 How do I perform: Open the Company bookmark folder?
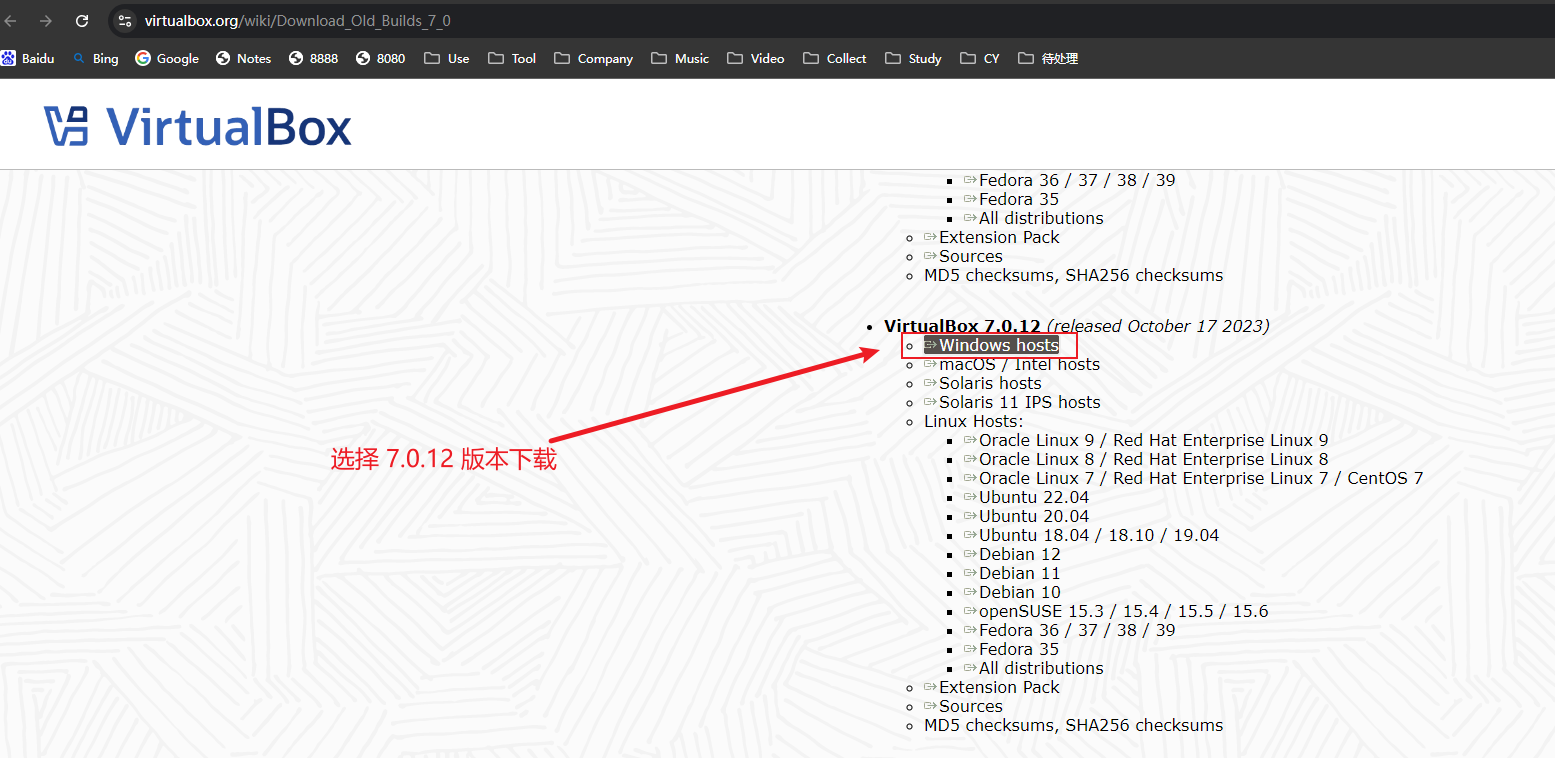[x=593, y=58]
